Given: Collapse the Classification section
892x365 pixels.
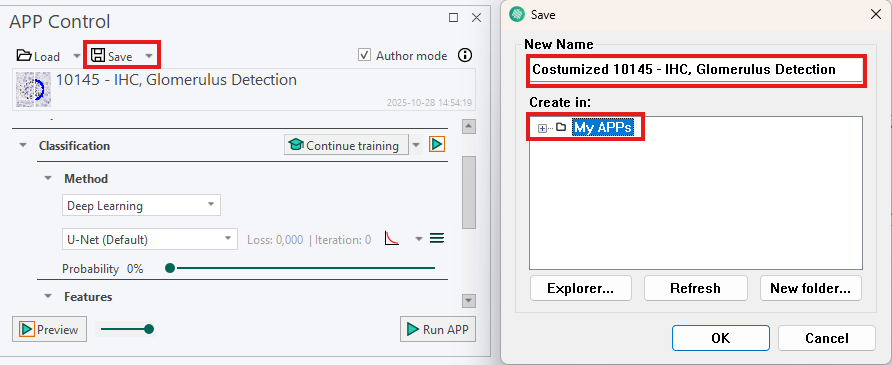Looking at the screenshot, I should click(23, 146).
